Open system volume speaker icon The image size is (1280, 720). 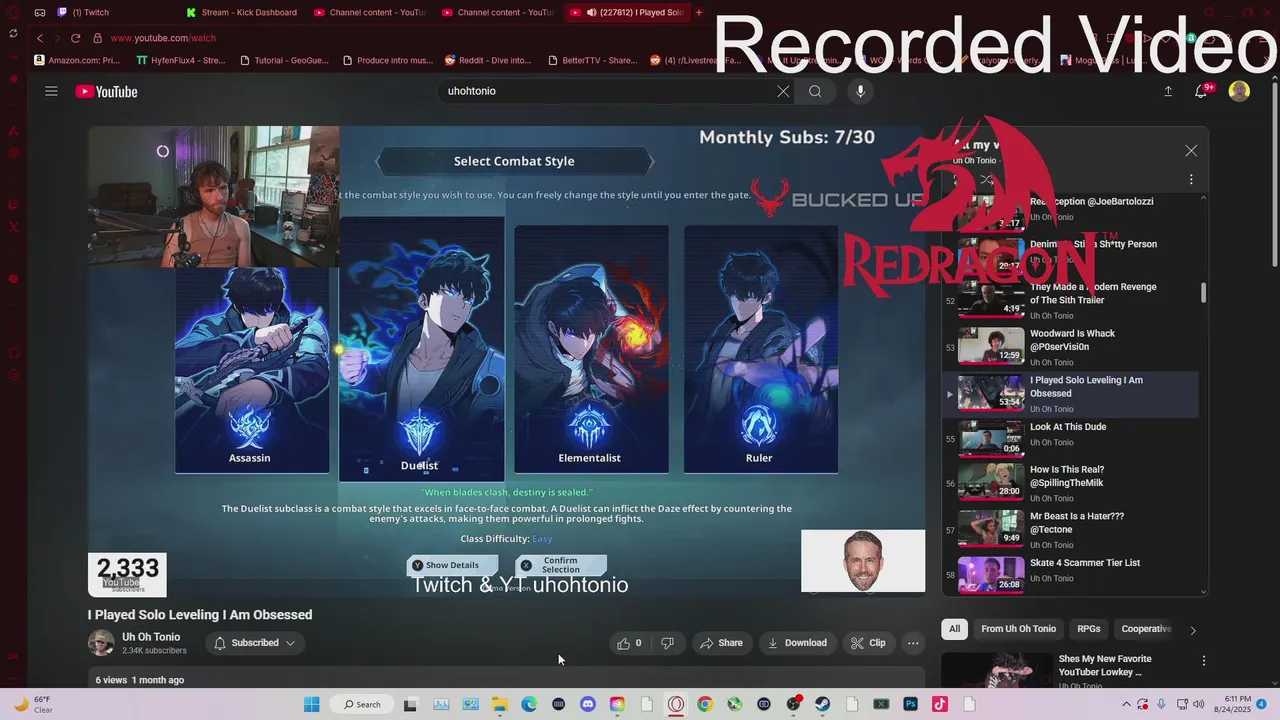tap(1199, 704)
